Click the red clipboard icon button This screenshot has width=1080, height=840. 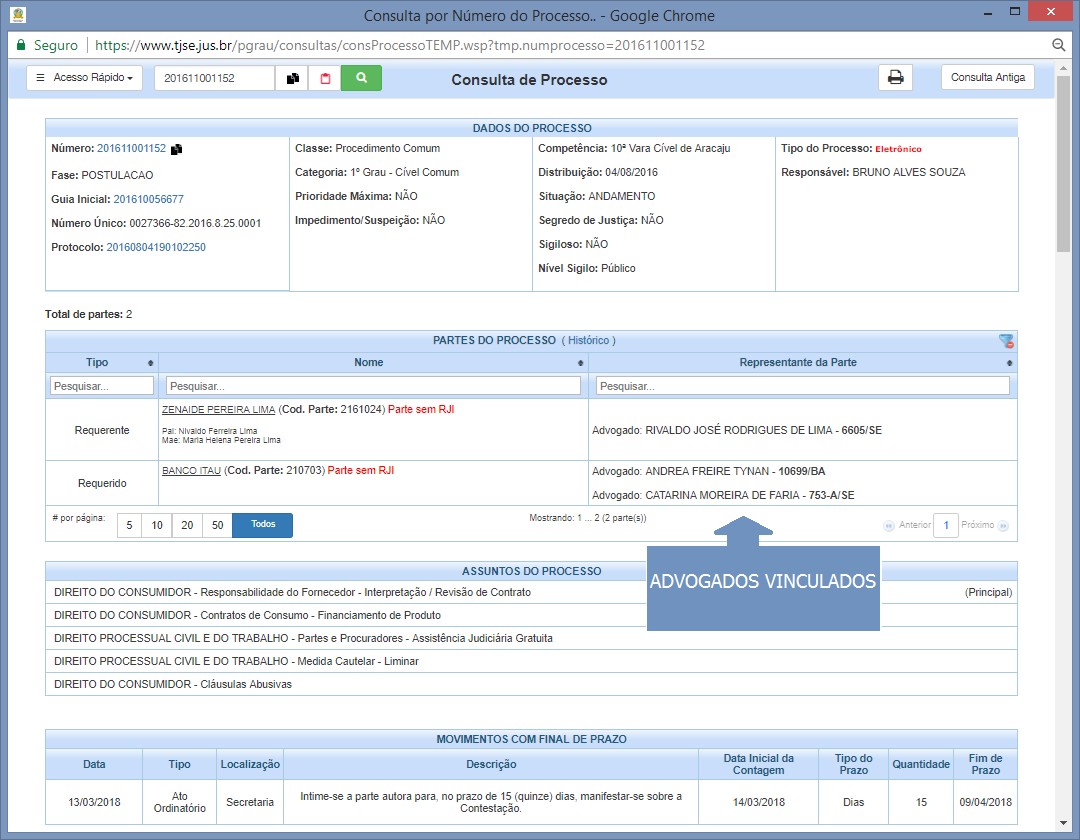324,78
